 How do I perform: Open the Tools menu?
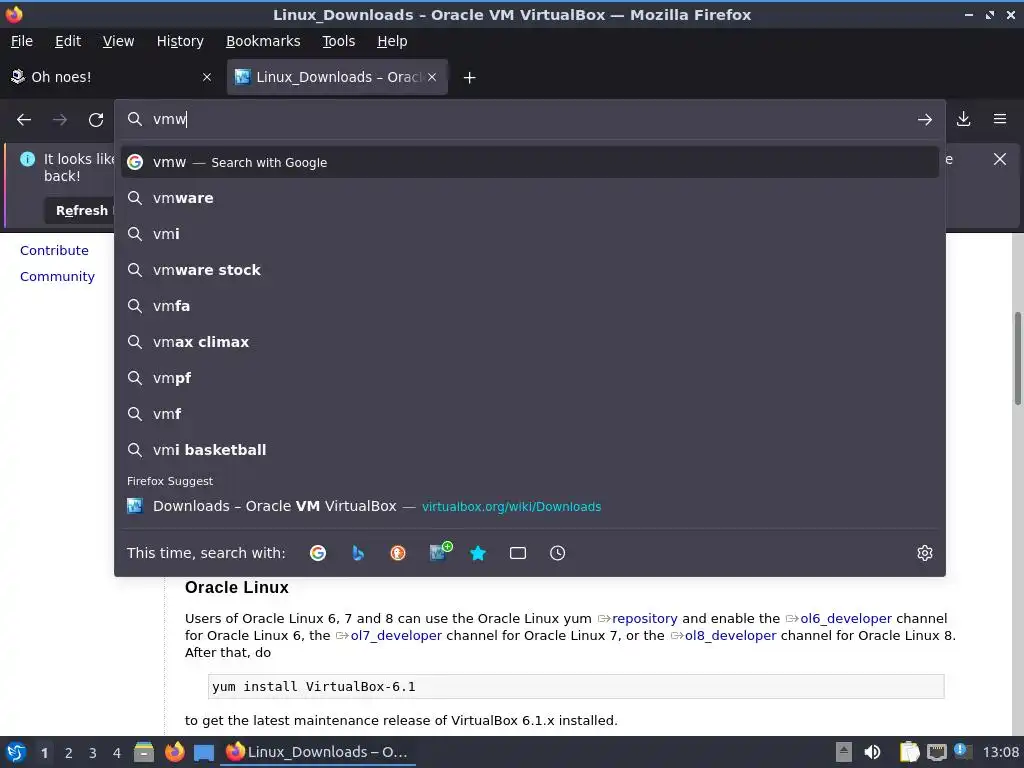(x=338, y=41)
